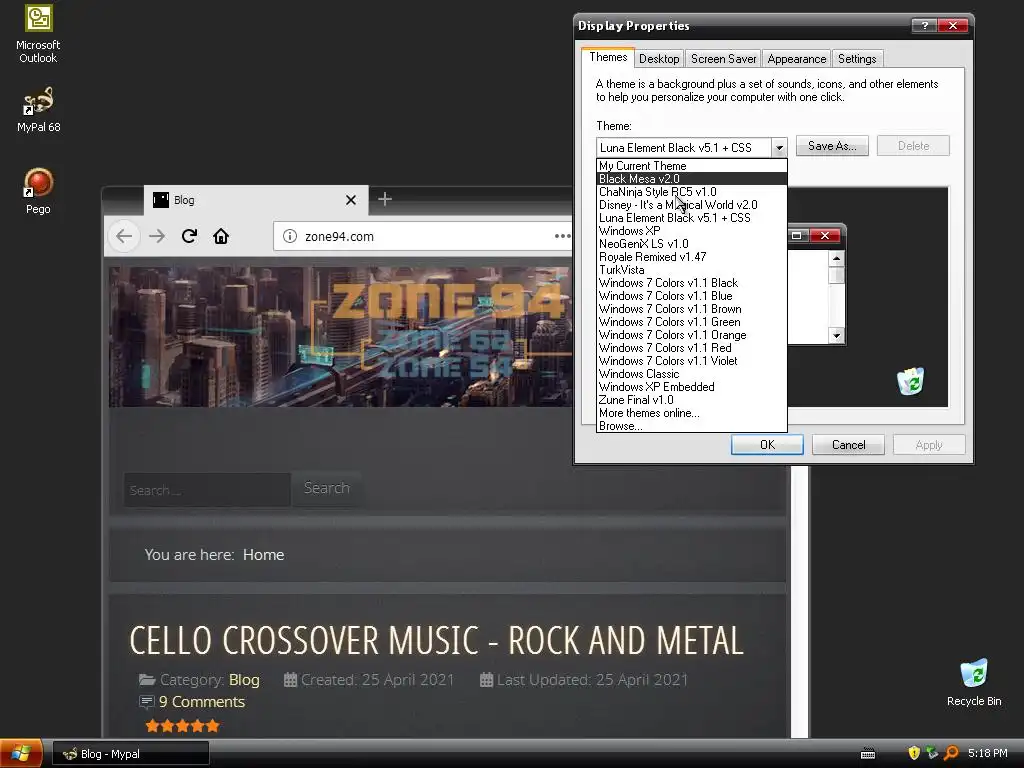Click the five-star article rating
This screenshot has height=768, width=1024.
(182, 726)
